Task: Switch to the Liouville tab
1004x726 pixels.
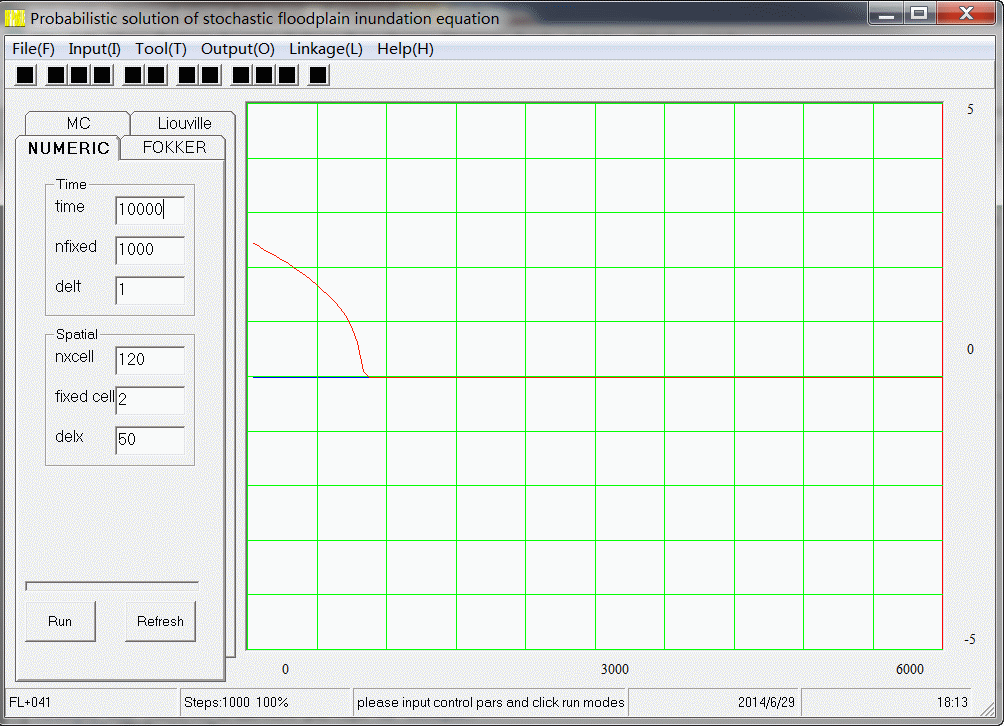Action: point(184,123)
